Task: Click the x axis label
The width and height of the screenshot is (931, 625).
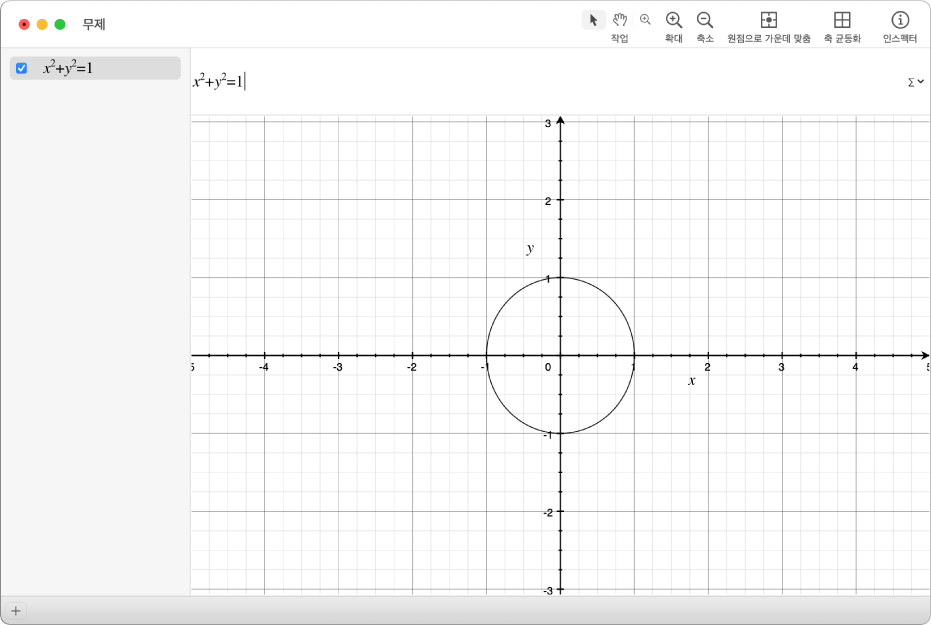Action: click(692, 380)
